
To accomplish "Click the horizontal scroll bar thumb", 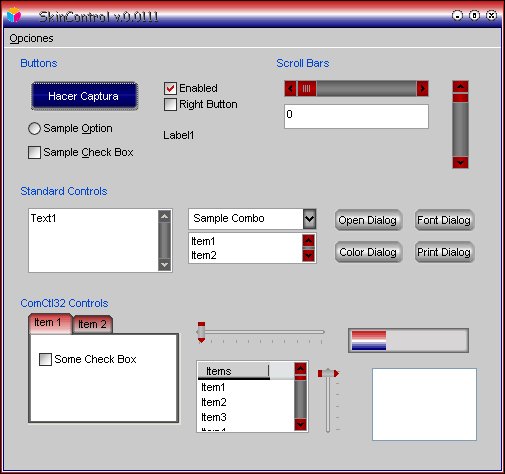I will (x=307, y=89).
